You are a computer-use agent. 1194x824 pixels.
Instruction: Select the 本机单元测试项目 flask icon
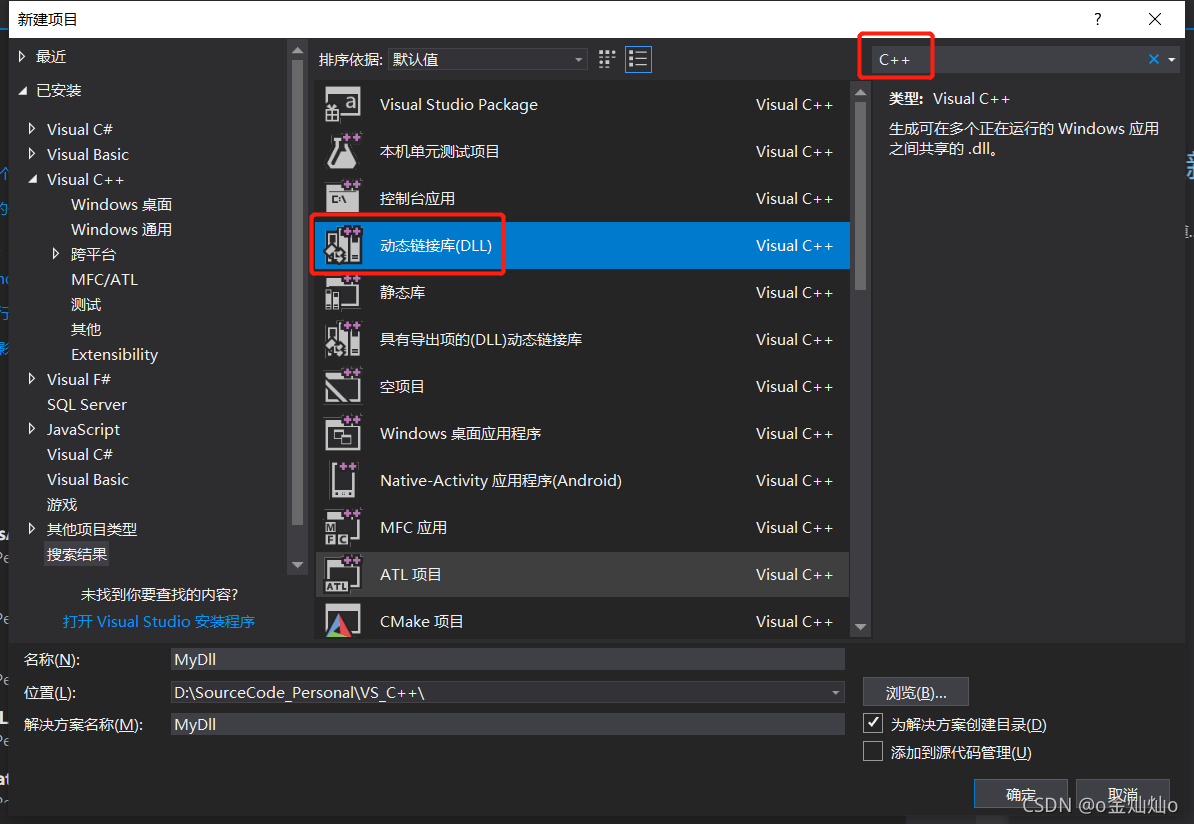343,152
